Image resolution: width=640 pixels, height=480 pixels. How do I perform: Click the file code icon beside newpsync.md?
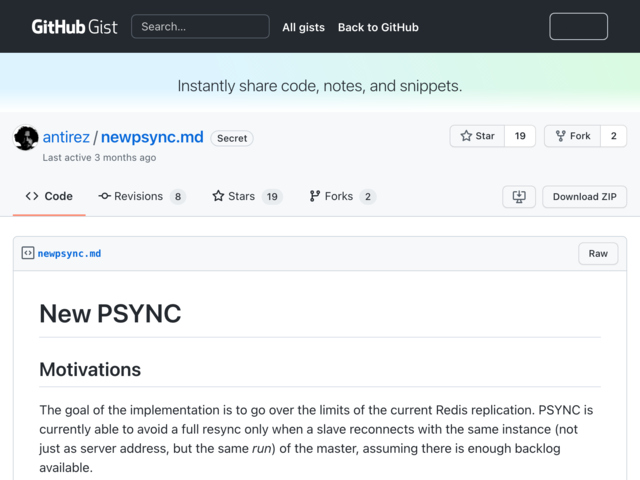click(x=28, y=253)
